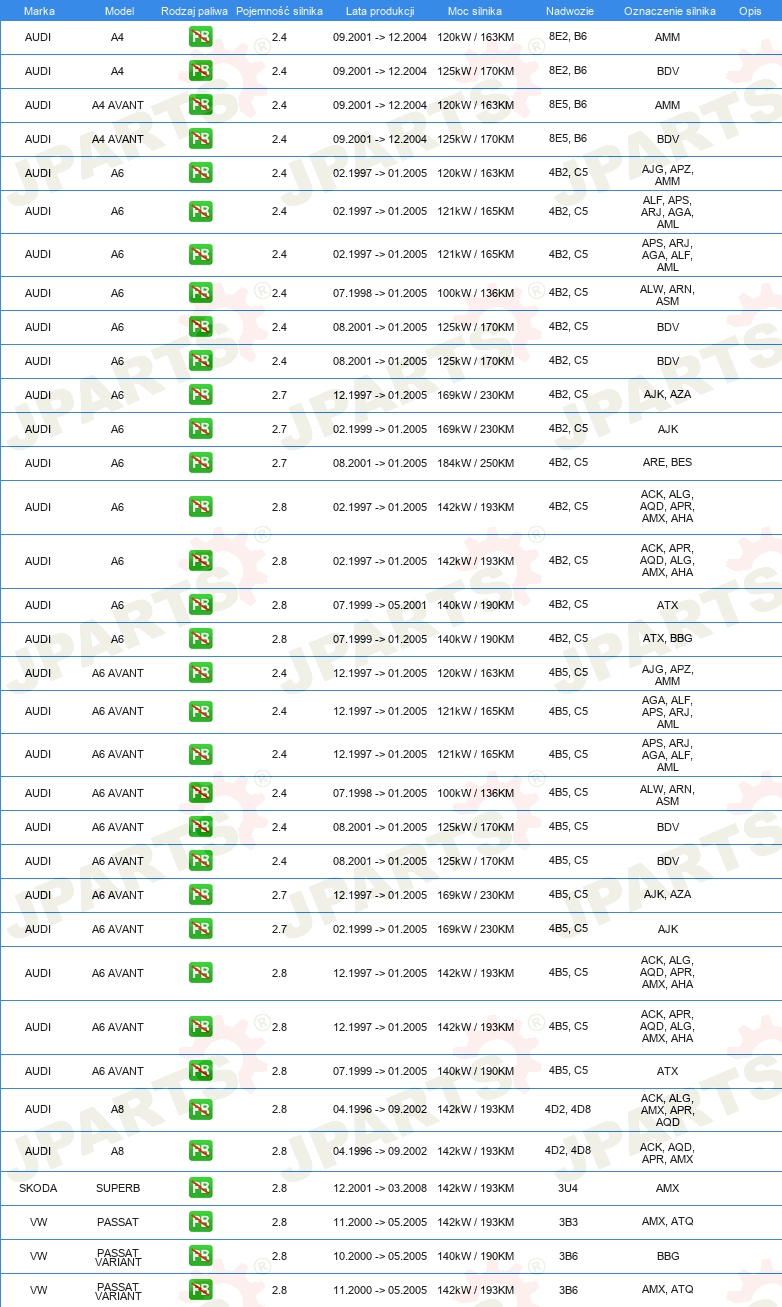Viewport: 782px width, 1307px height.
Task: Click the BBG engine code in the PASSAT VARIANT row
Action: tap(667, 1256)
